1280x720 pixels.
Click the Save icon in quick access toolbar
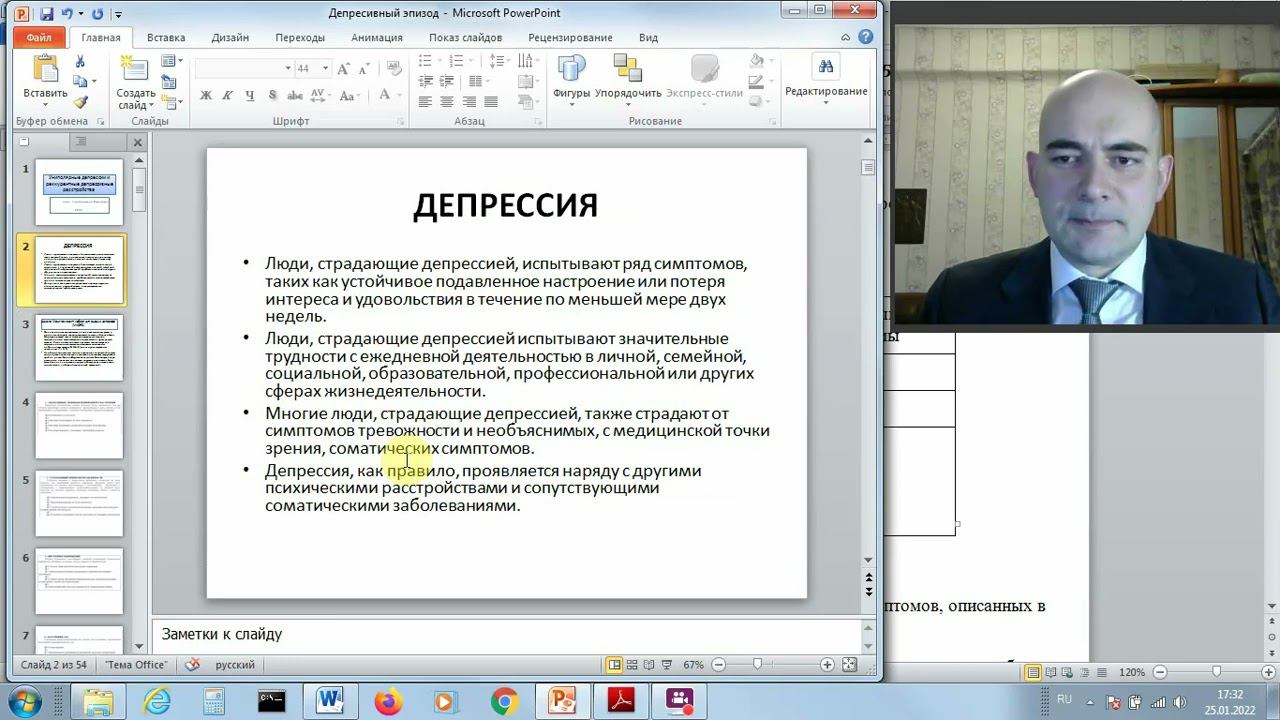point(47,14)
